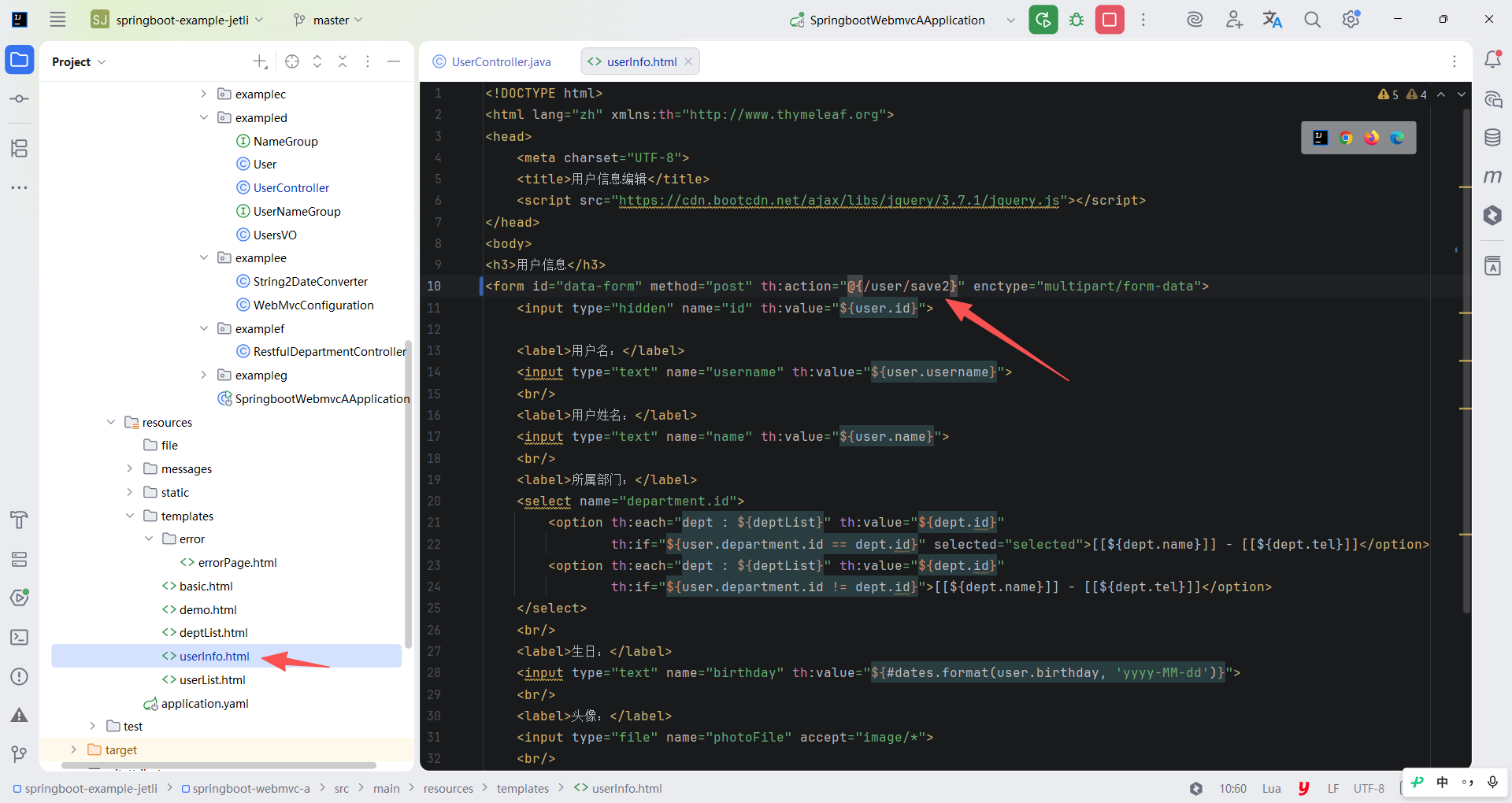Start debugging with the bug icon
The image size is (1512, 803).
(1077, 20)
